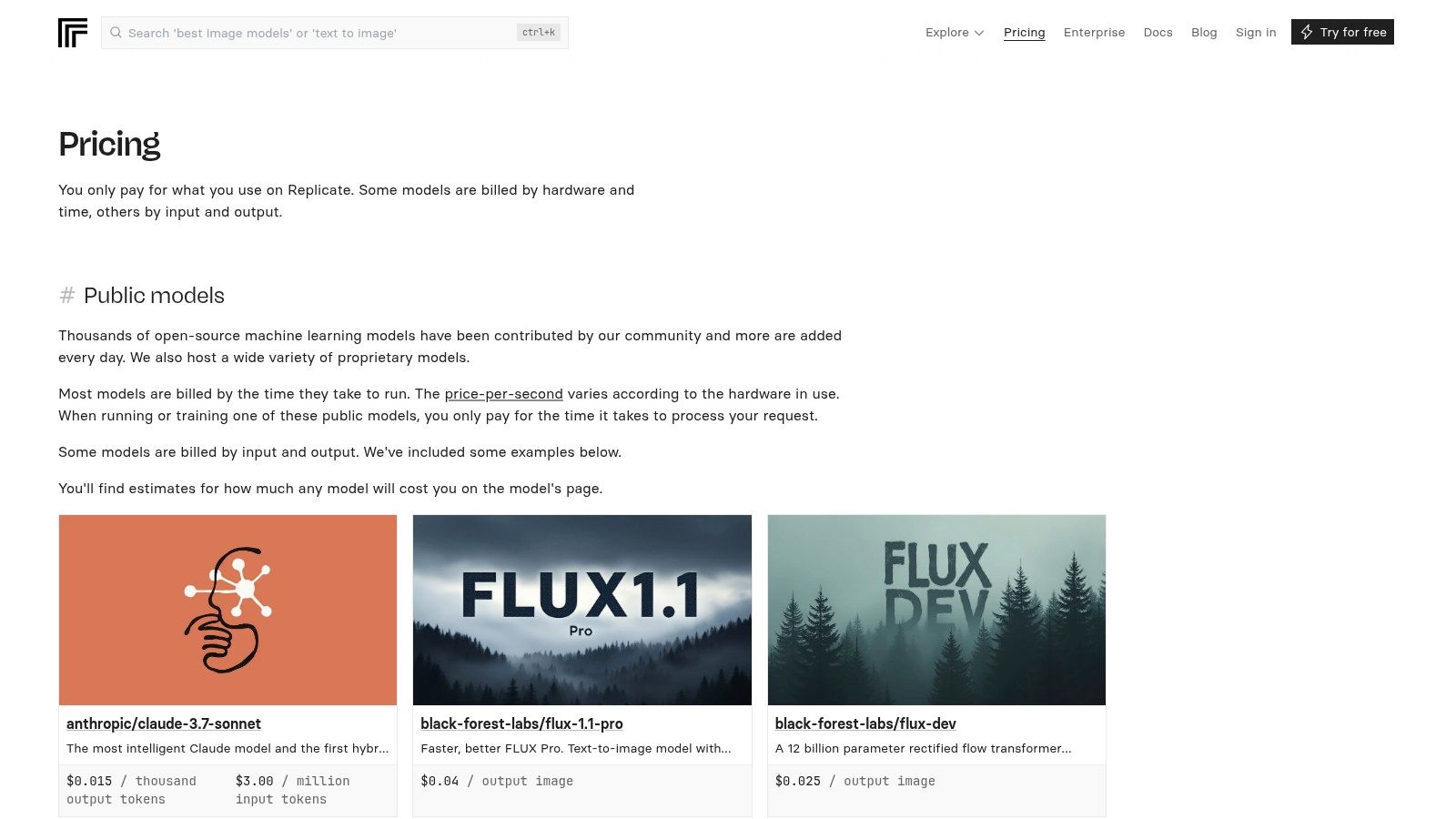Click the FLUX DEV forest thumbnail
The height and width of the screenshot is (819, 1456).
936,610
